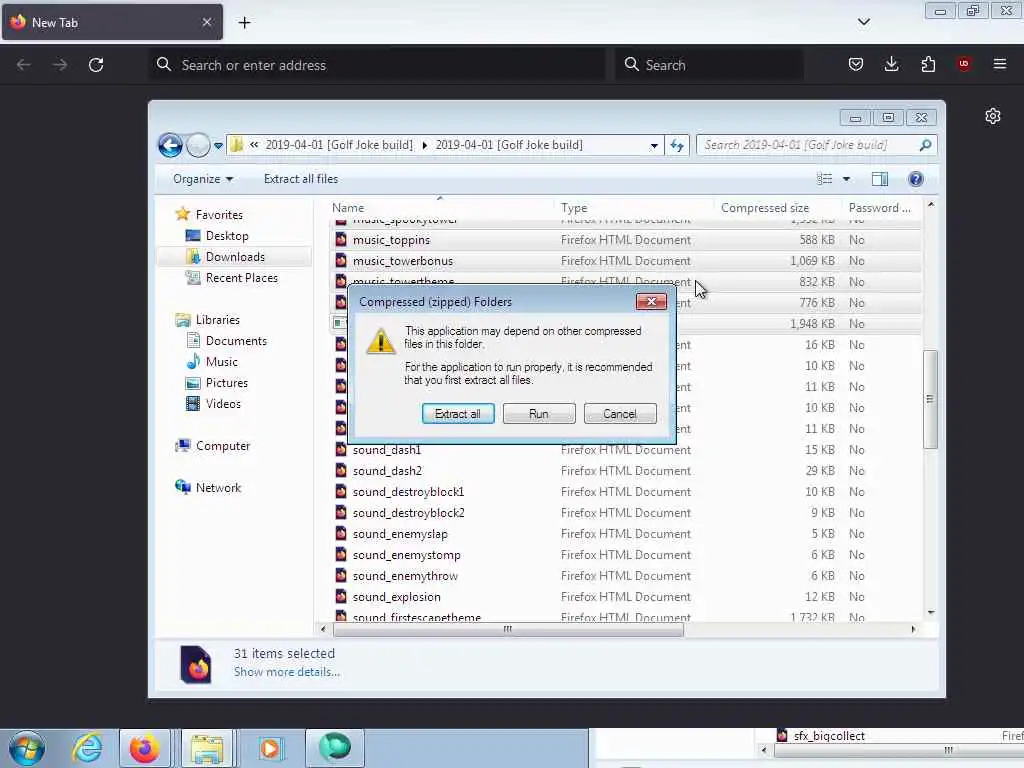This screenshot has height=768, width=1024.
Task: Select the music_toppins file
Action: pyautogui.click(x=391, y=240)
